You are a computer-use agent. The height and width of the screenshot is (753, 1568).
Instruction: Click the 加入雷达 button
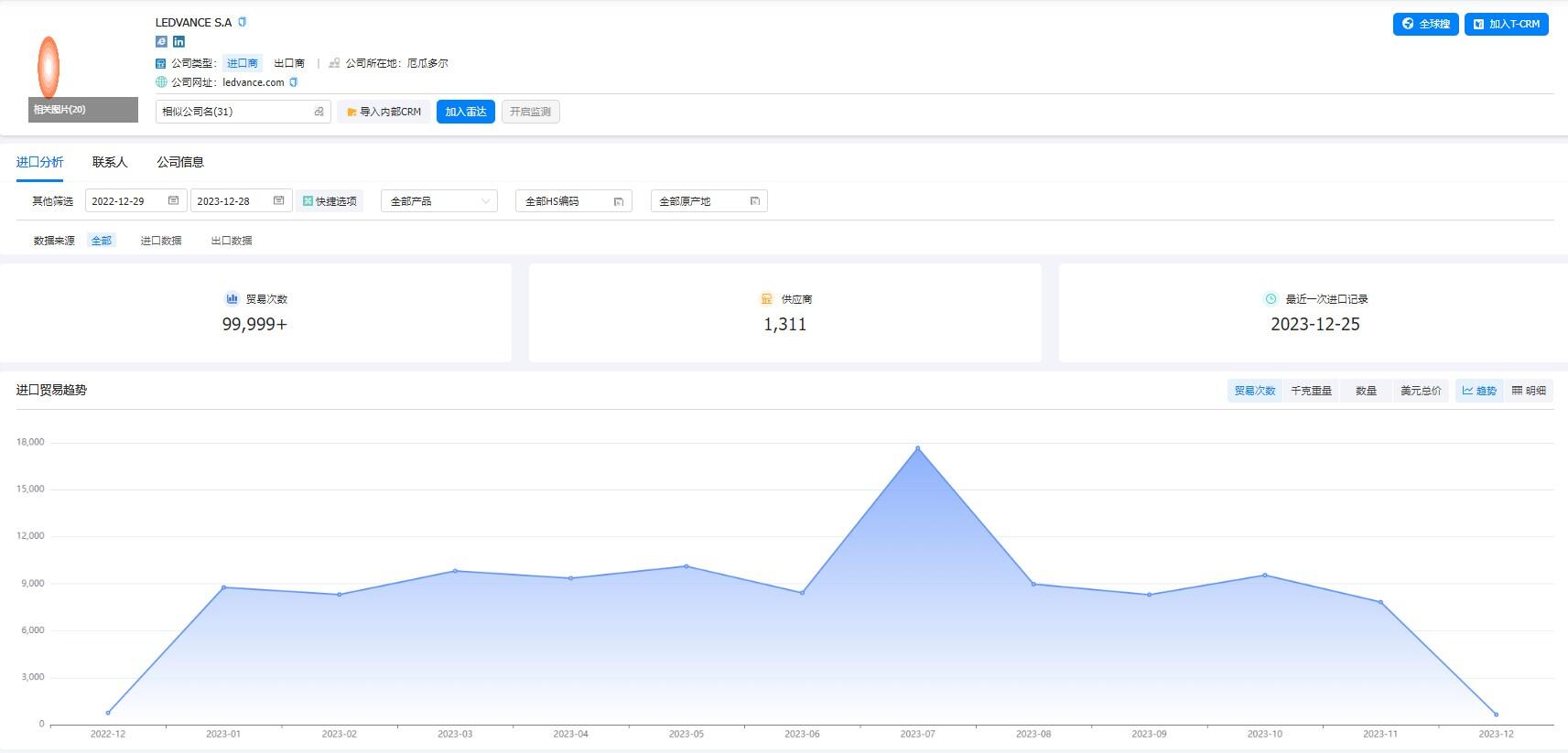pos(466,112)
